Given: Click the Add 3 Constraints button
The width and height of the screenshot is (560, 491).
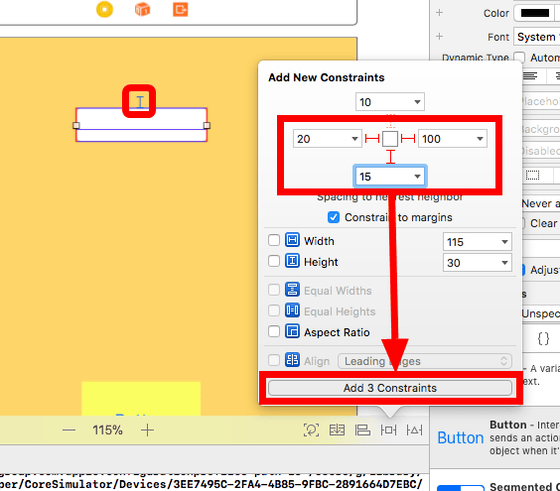Looking at the screenshot, I should (390, 388).
